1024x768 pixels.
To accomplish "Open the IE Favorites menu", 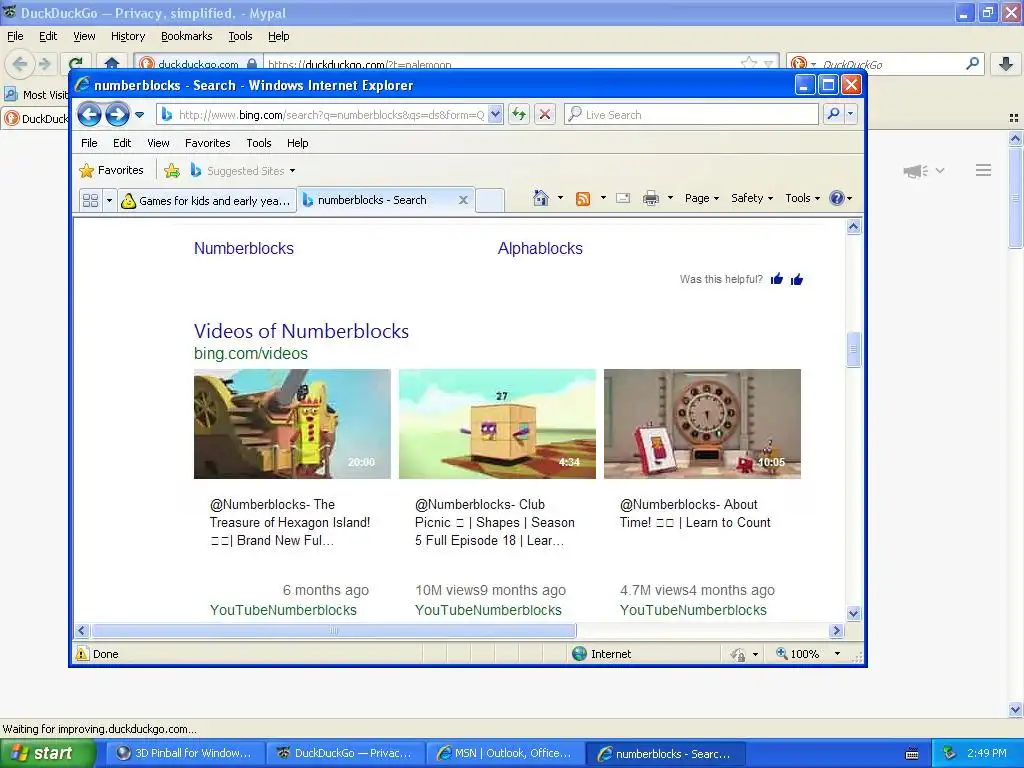I will tap(208, 143).
